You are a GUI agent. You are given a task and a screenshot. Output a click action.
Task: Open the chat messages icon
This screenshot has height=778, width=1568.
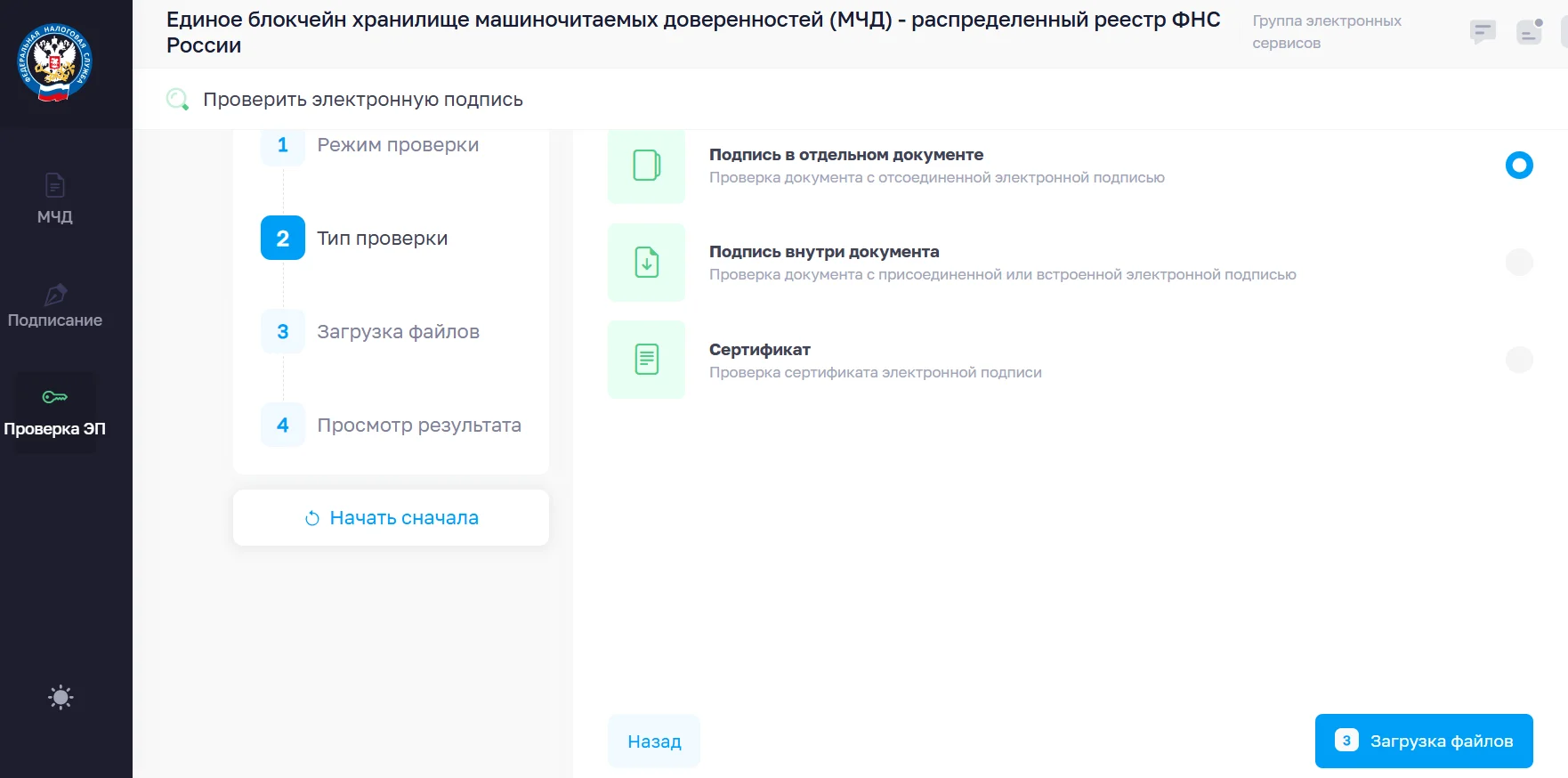coord(1483,33)
